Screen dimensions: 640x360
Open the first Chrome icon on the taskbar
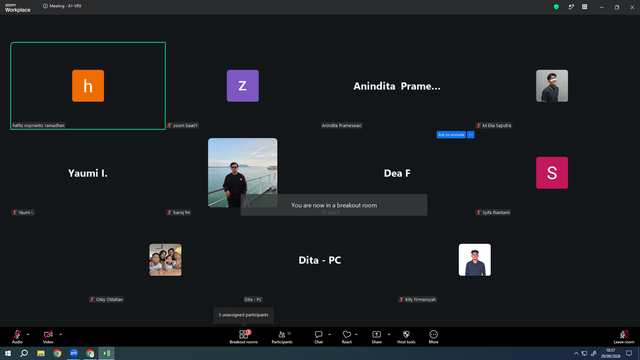pos(57,353)
